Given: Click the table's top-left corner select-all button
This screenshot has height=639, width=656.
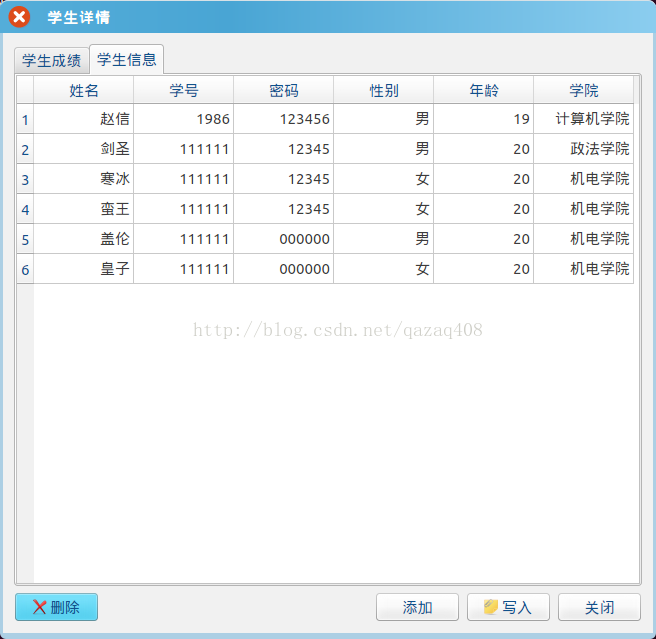Looking at the screenshot, I should 25,90.
